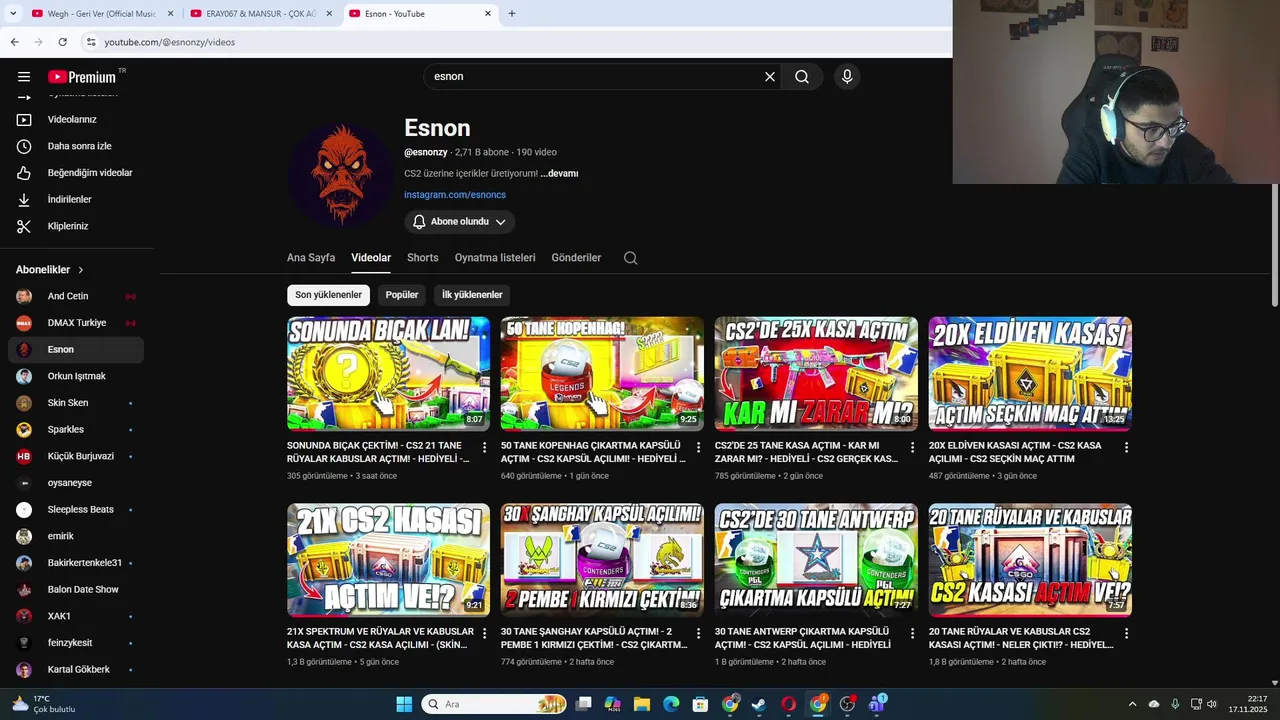1280x720 pixels.
Task: Open the Abone olundu notification dropdown
Action: [x=460, y=222]
